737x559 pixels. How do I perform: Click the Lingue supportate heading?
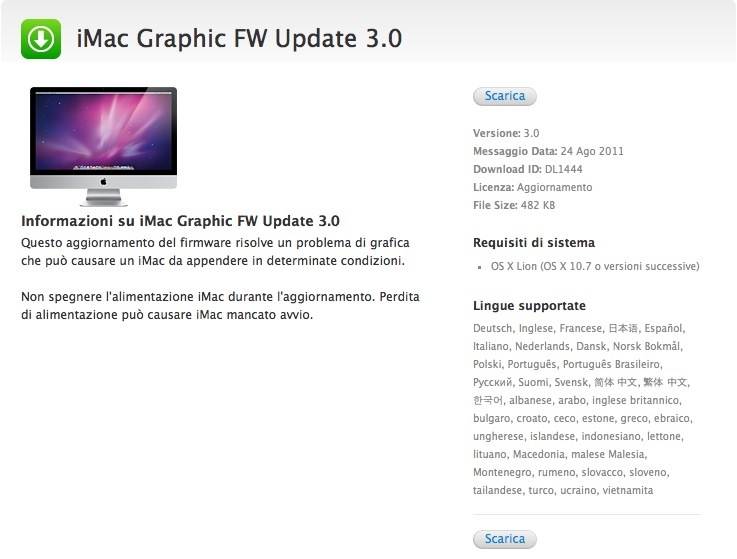[529, 306]
